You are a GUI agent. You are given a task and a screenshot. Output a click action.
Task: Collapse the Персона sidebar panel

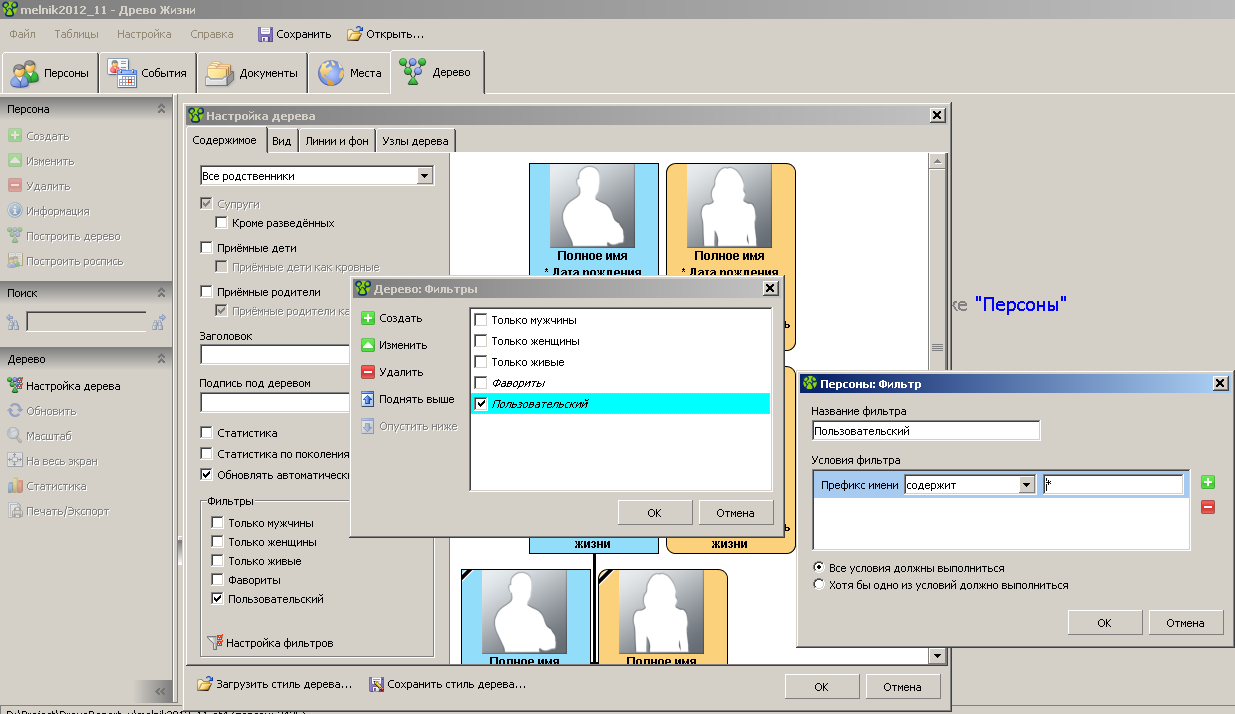point(161,109)
